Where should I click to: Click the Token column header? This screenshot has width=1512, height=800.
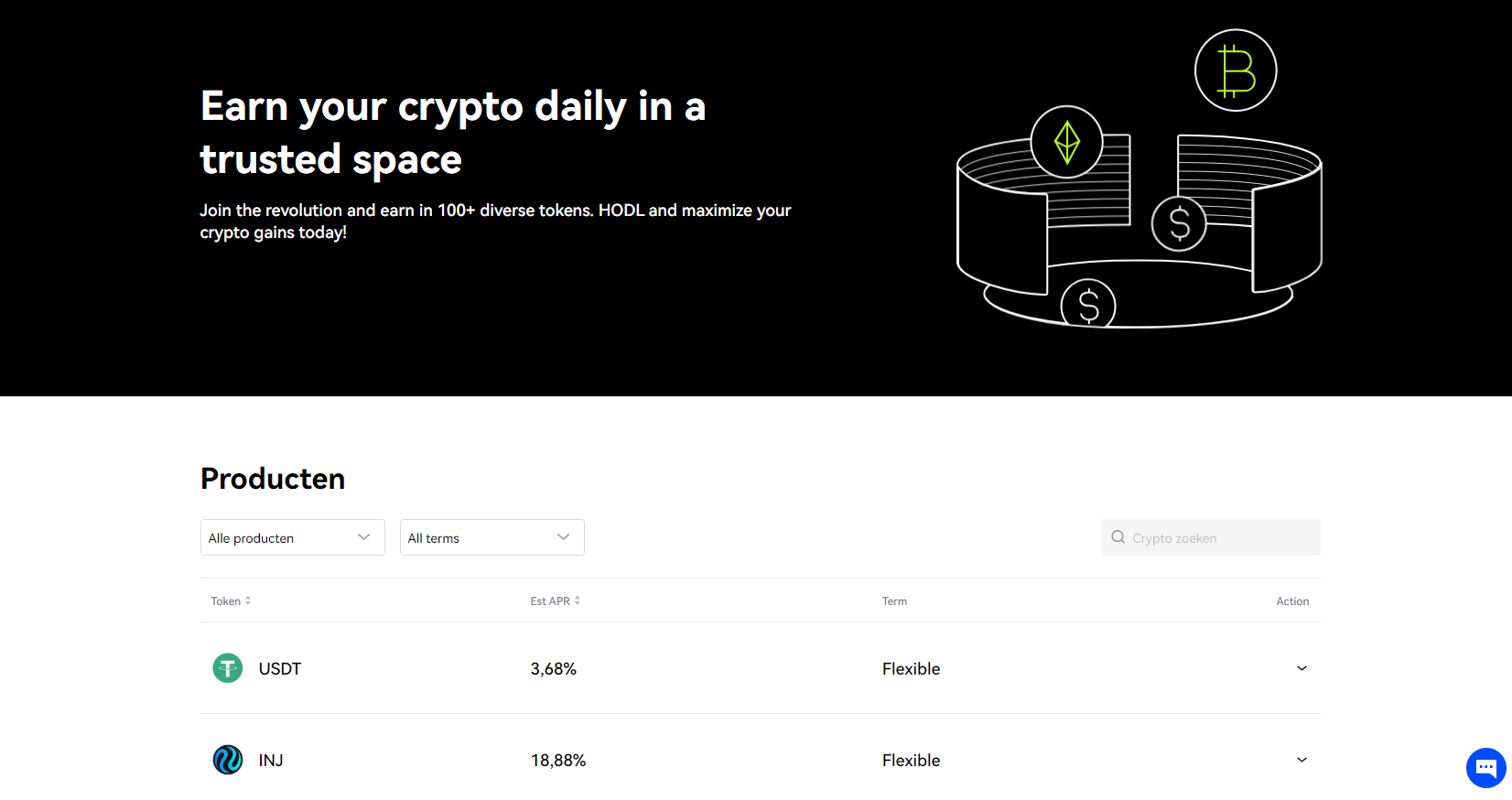click(x=225, y=601)
